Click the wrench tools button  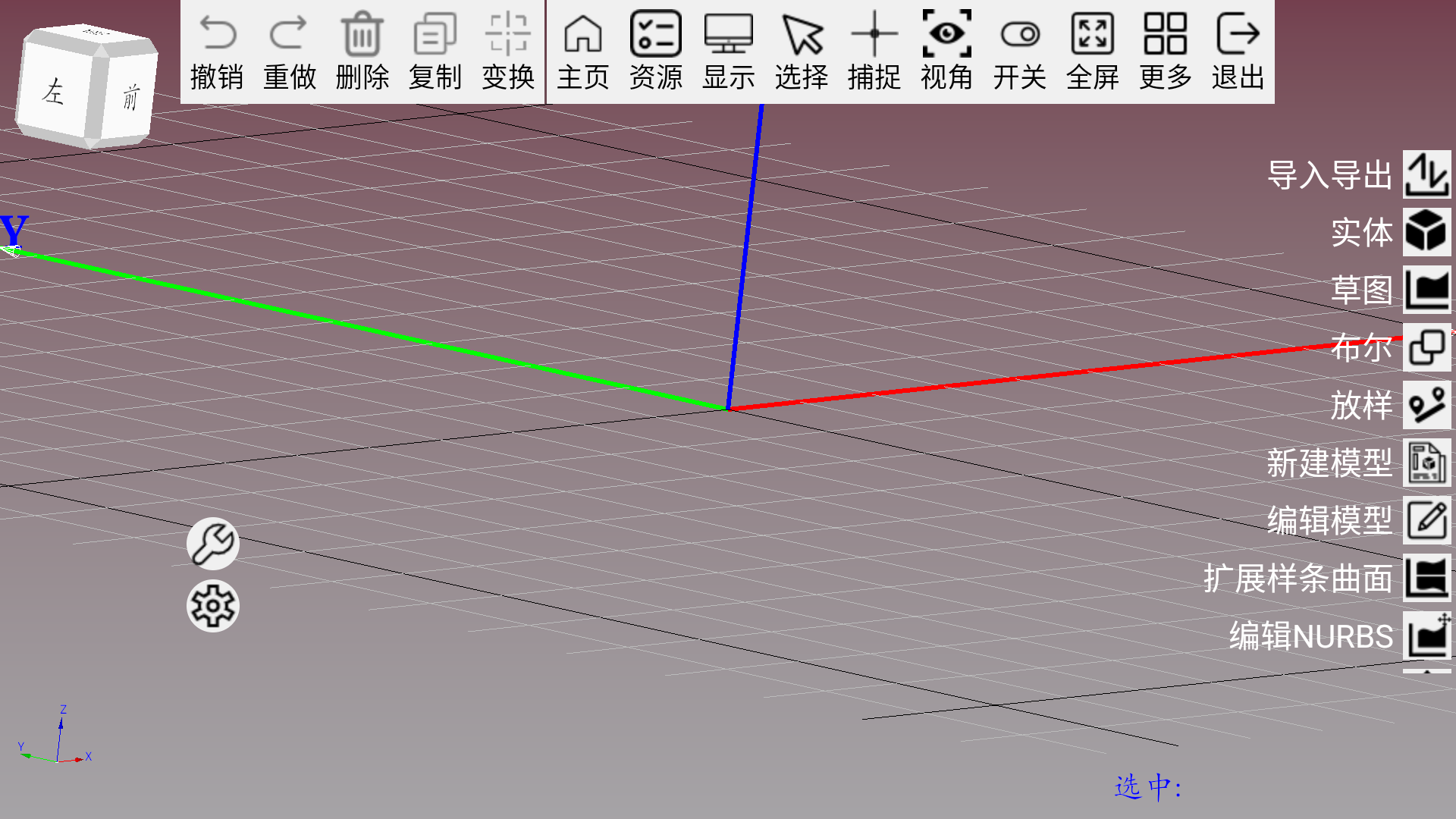point(213,544)
